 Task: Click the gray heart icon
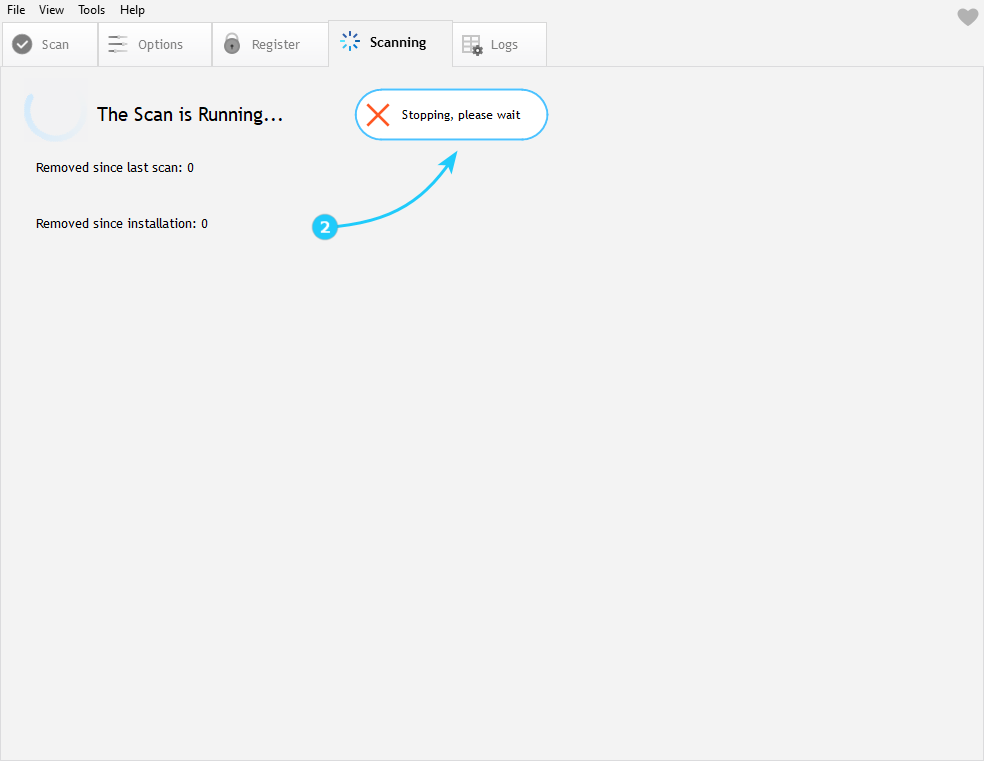(x=967, y=17)
